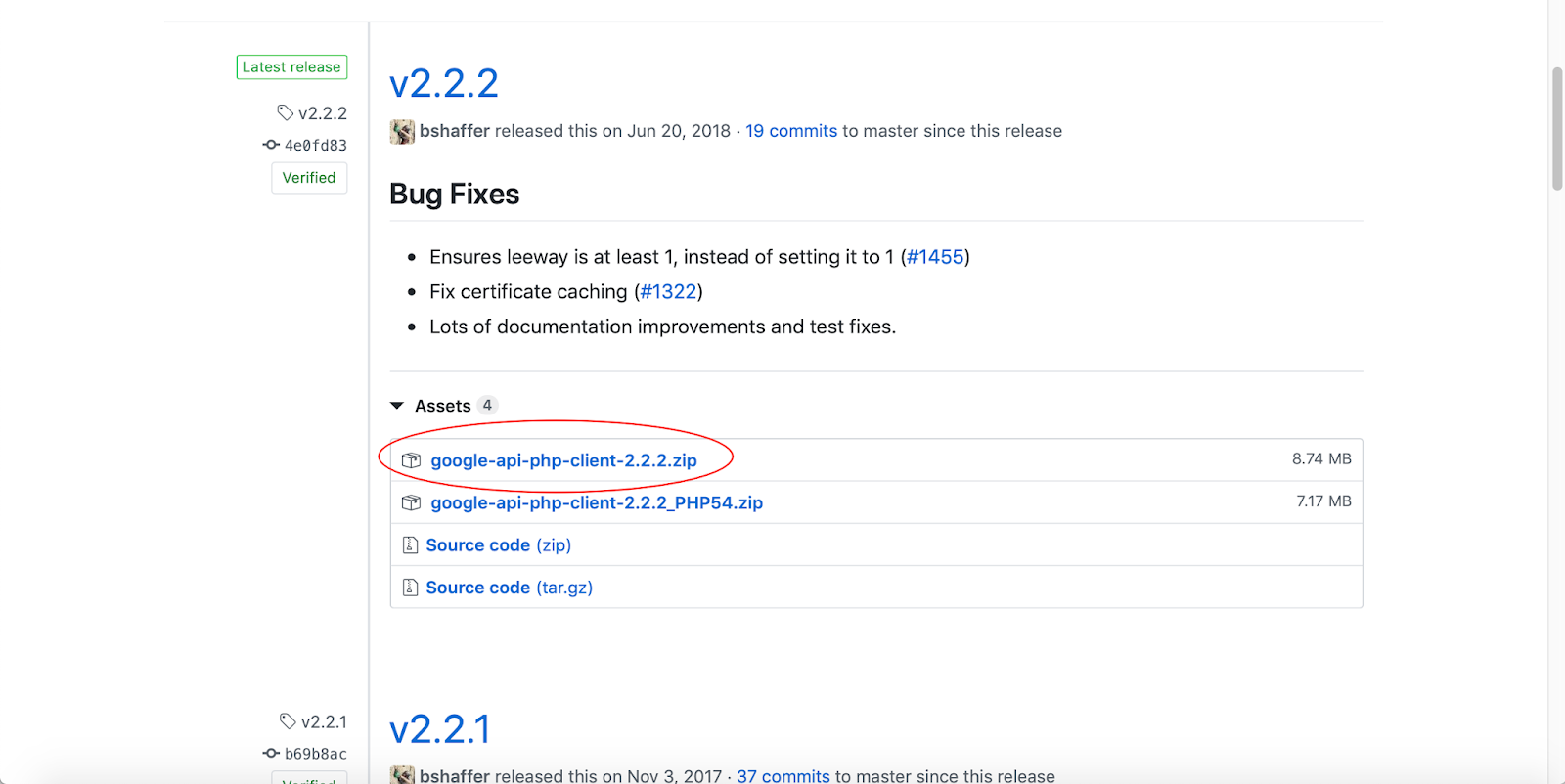Open the v2.2.1 release title
Screen dimensions: 1565x784
[x=440, y=729]
